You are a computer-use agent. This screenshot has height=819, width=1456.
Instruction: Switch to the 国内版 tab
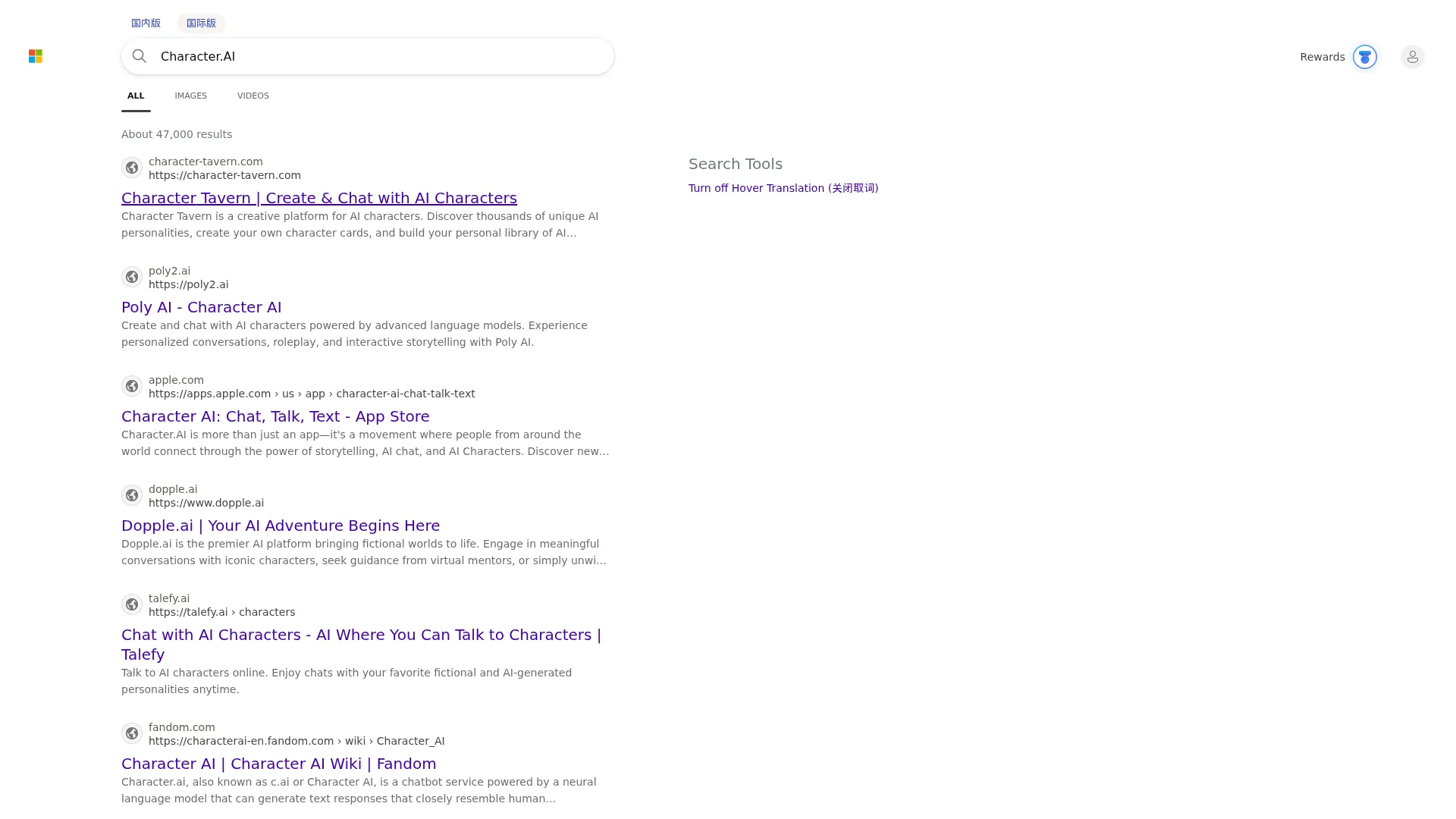click(x=146, y=24)
